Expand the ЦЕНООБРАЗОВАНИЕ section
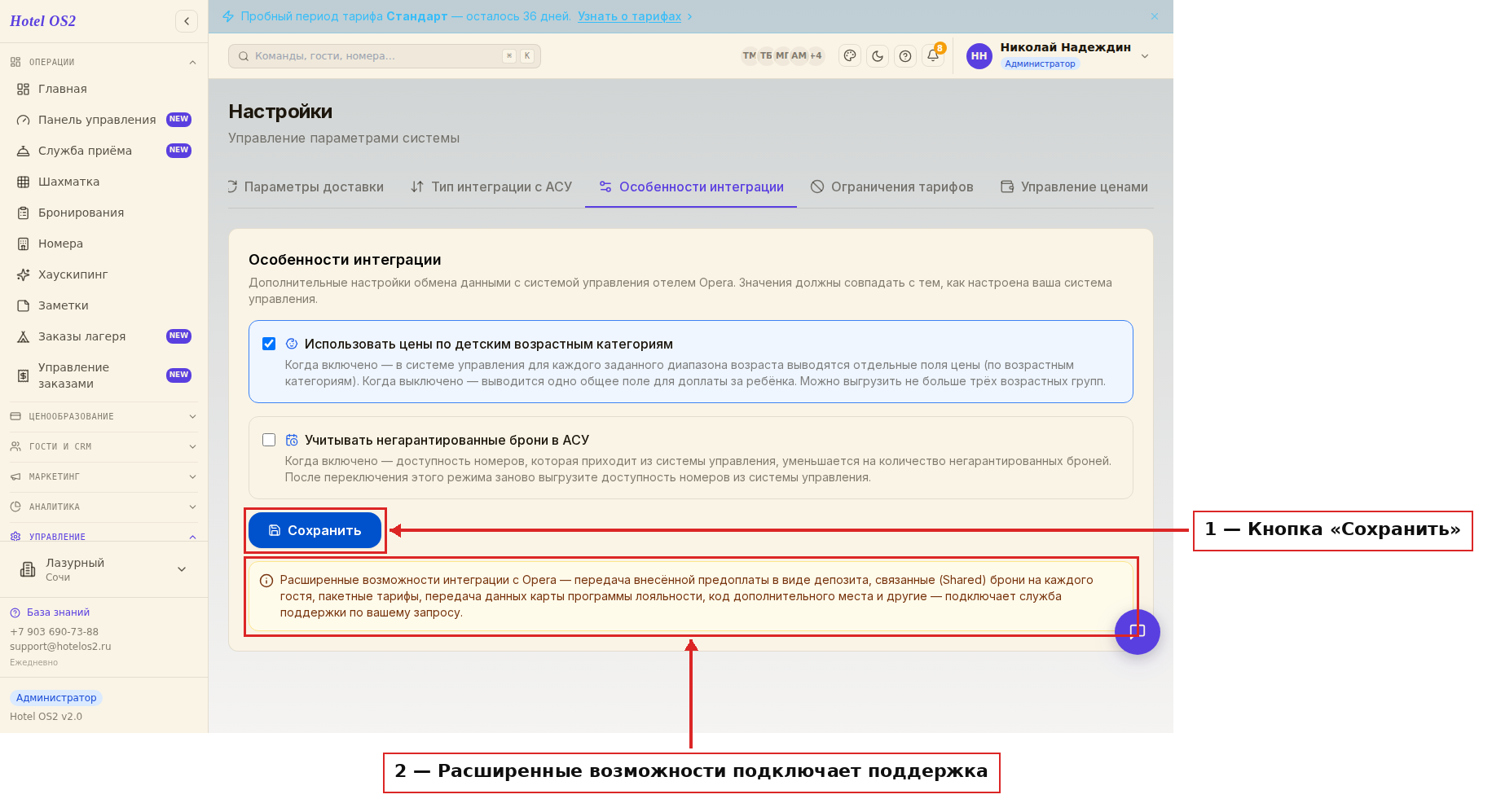The height and width of the screenshot is (812, 1492). (x=103, y=416)
